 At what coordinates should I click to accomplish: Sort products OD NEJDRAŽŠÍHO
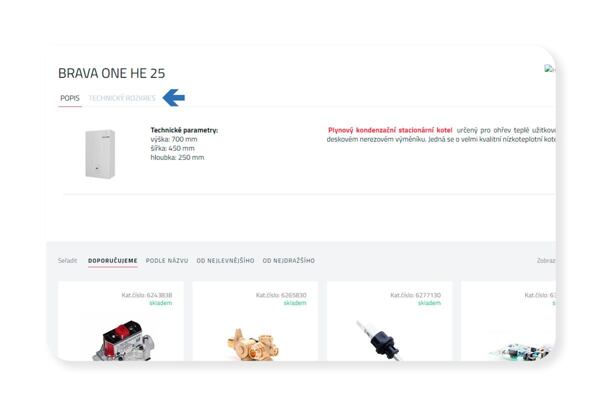click(289, 261)
